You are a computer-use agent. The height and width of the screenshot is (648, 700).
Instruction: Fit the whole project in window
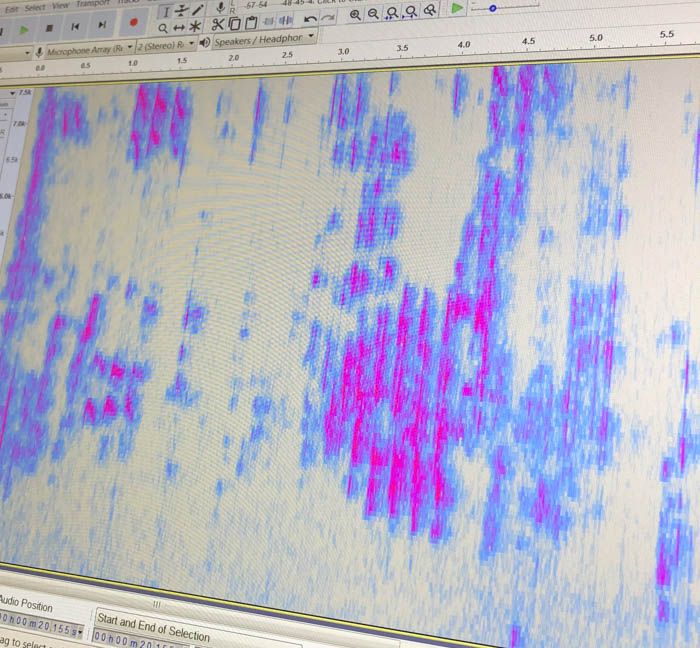tap(411, 12)
